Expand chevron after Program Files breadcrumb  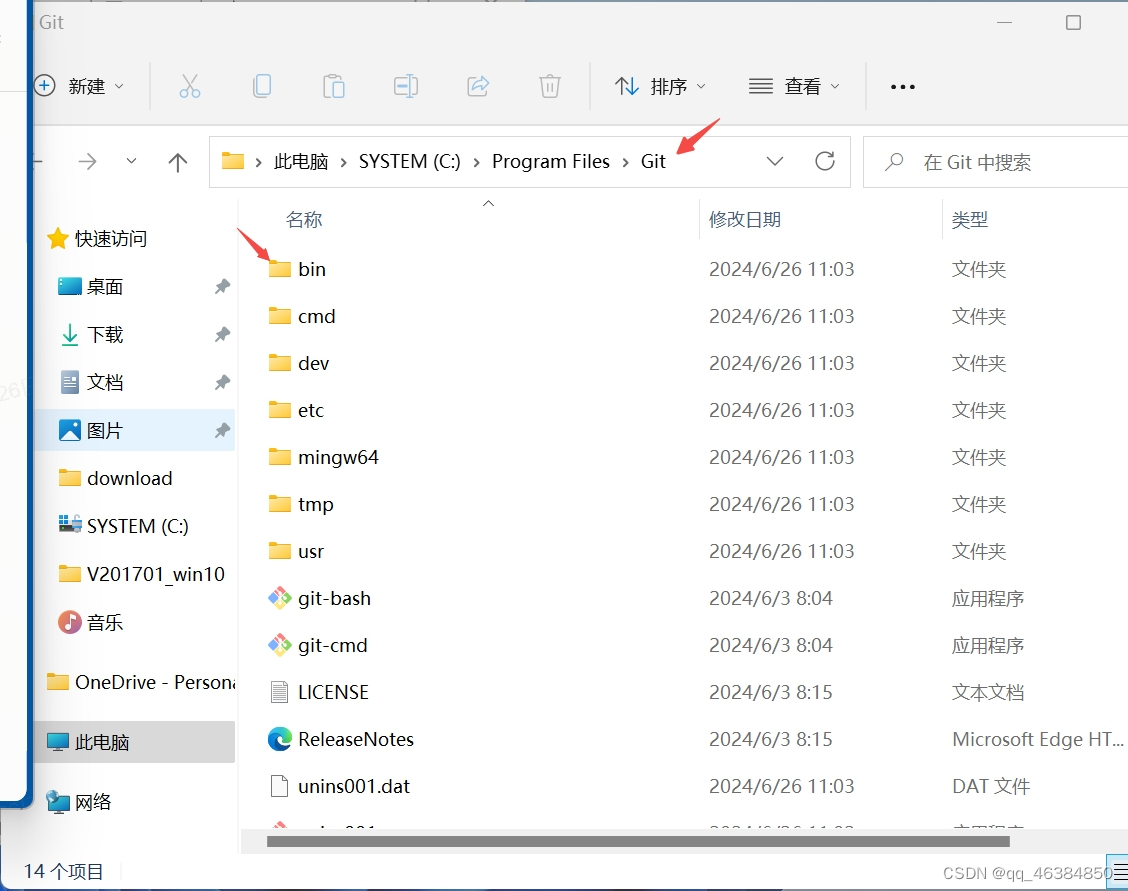[x=625, y=162]
